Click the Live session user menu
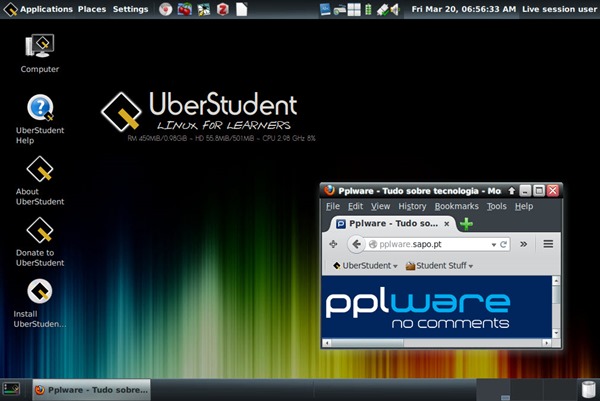 559,9
